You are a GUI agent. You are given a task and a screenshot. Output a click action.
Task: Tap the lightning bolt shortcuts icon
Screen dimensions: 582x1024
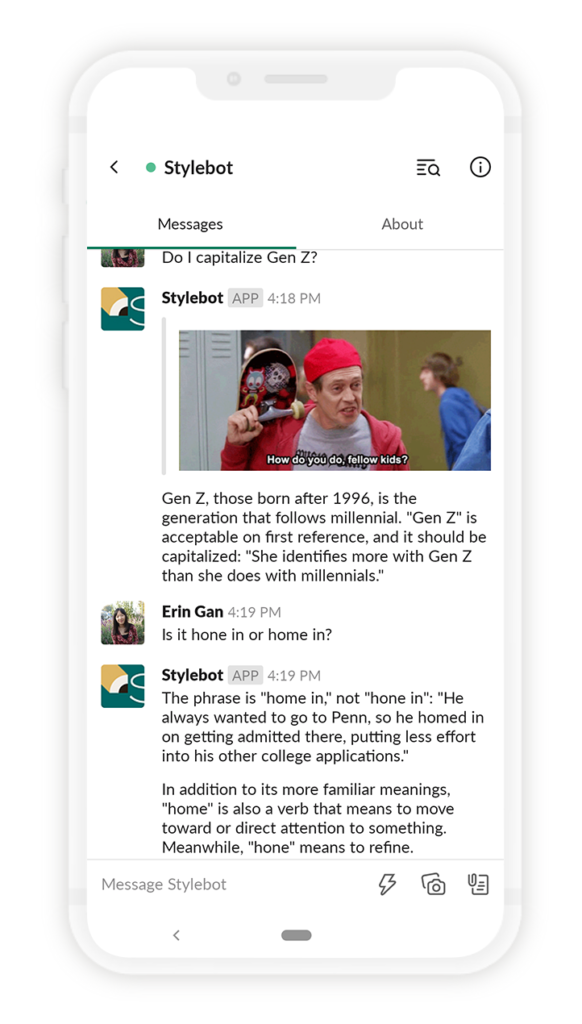pos(387,884)
